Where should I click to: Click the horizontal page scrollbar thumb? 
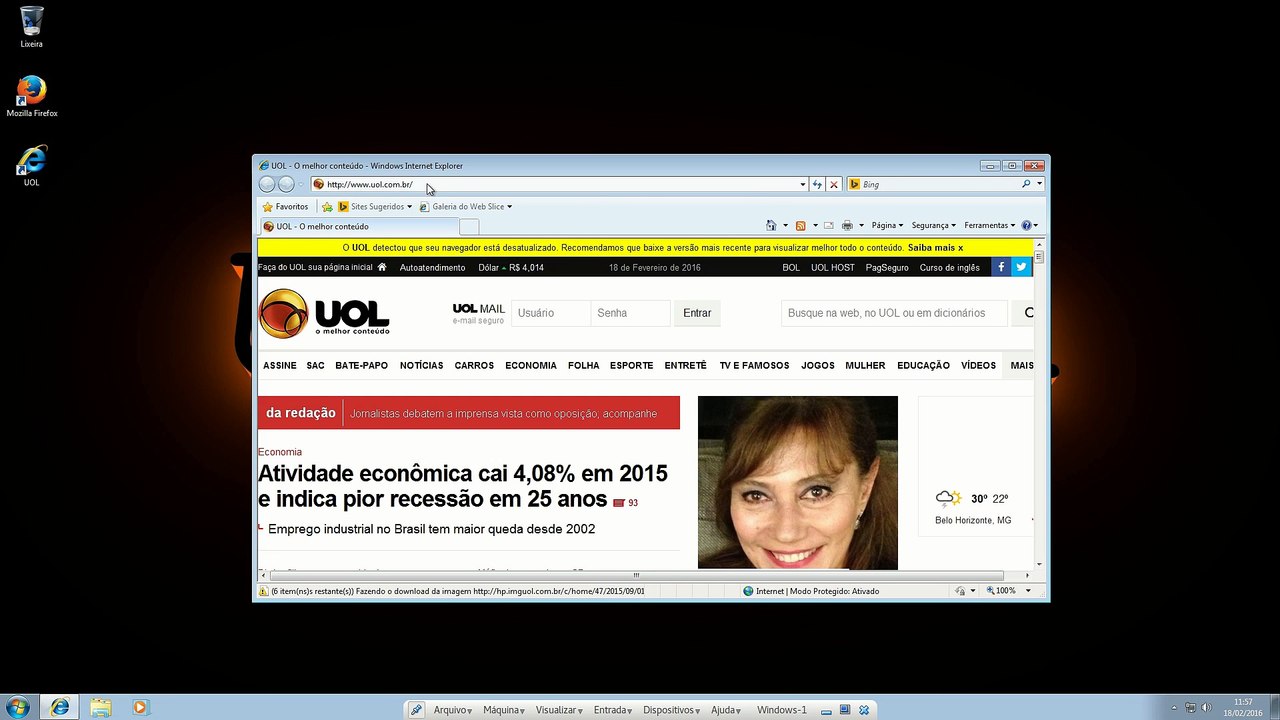[x=636, y=575]
